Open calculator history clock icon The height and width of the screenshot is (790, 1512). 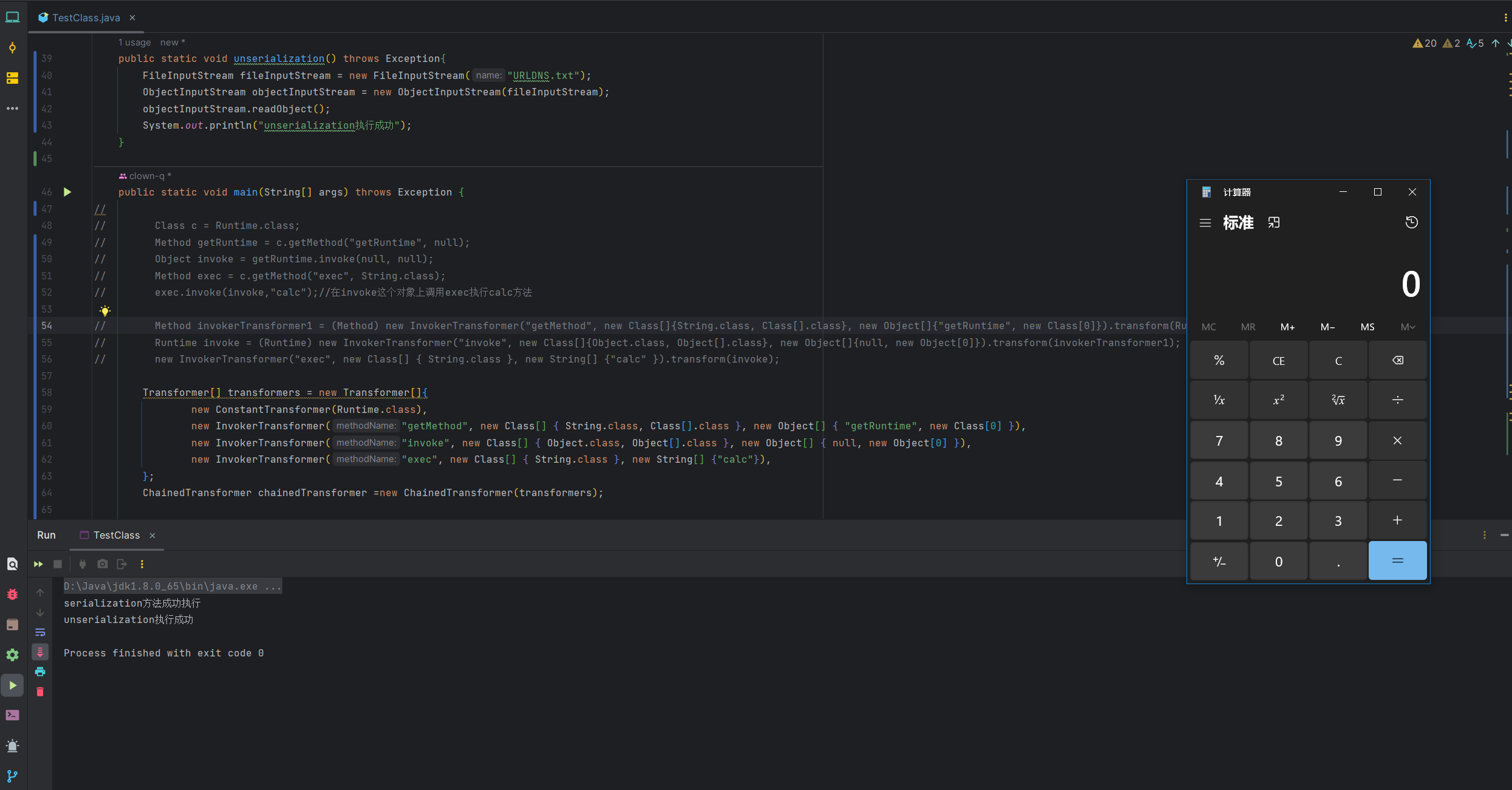(x=1411, y=223)
